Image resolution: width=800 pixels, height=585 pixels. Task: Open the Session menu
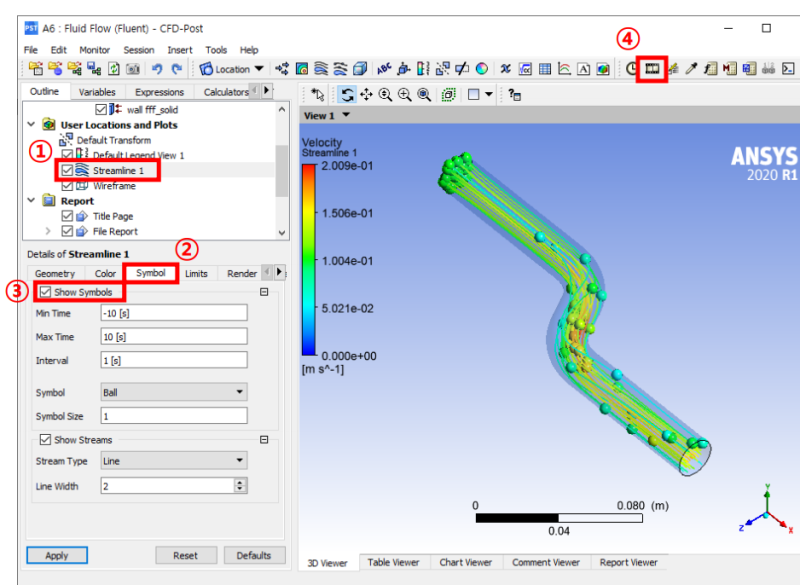point(139,50)
